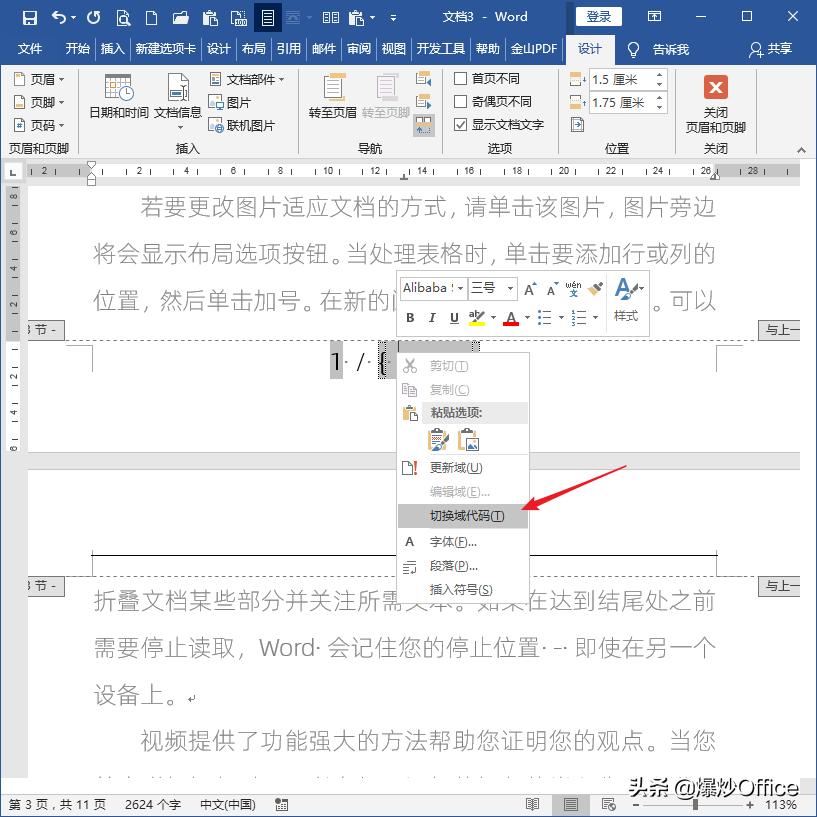
Task: Click the font color icon in mini toolbar
Action: pos(511,318)
